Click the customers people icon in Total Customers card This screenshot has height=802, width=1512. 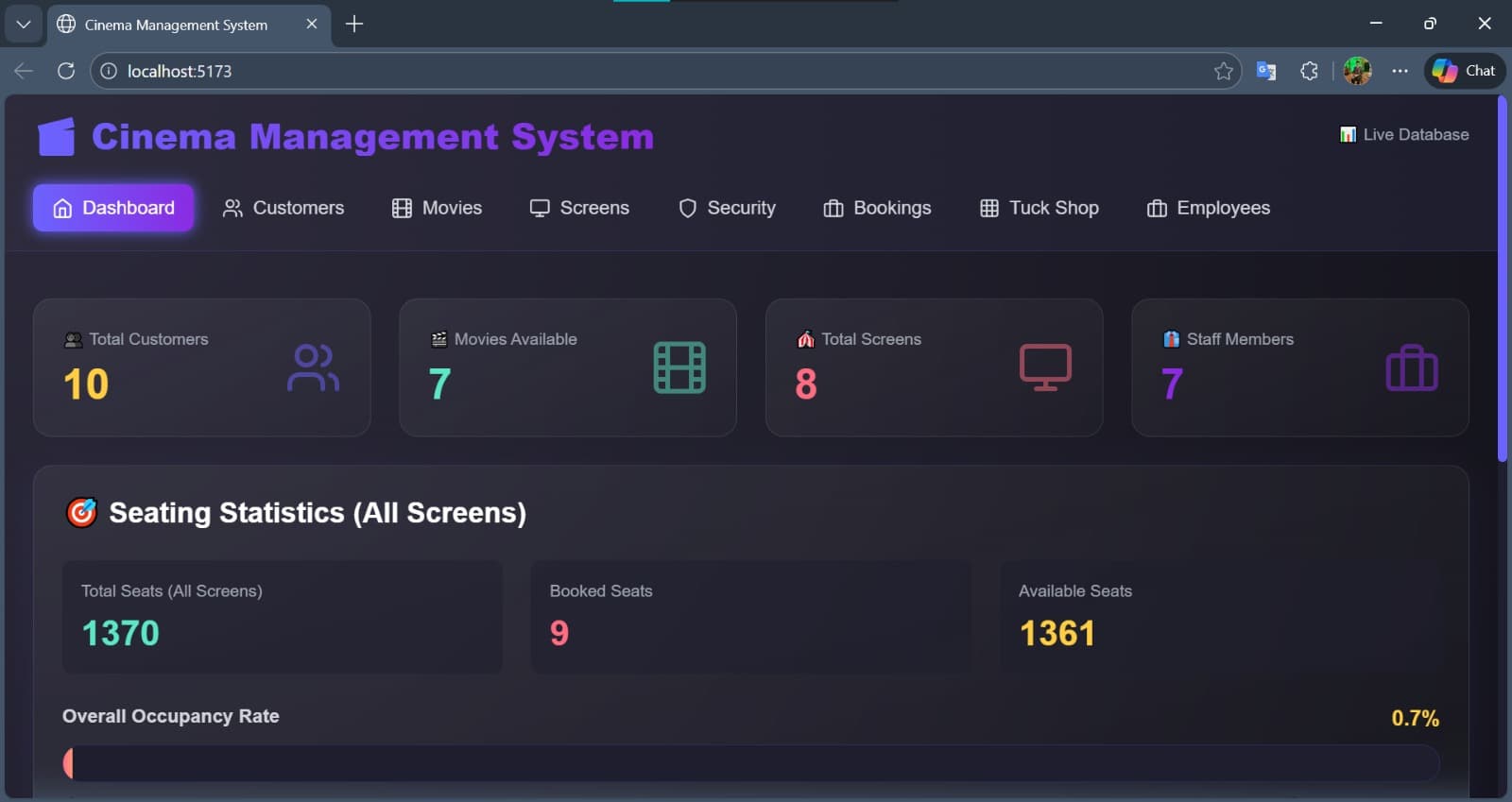point(313,367)
